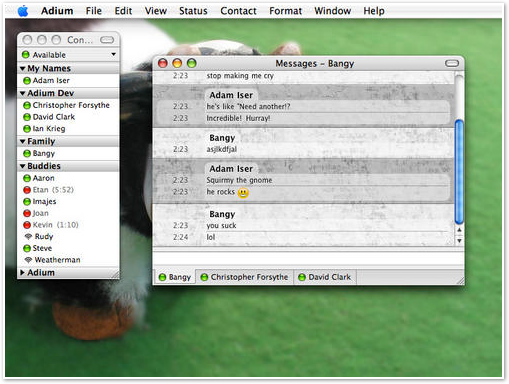Select contact Imajes
509x384 pixels.
coord(68,201)
